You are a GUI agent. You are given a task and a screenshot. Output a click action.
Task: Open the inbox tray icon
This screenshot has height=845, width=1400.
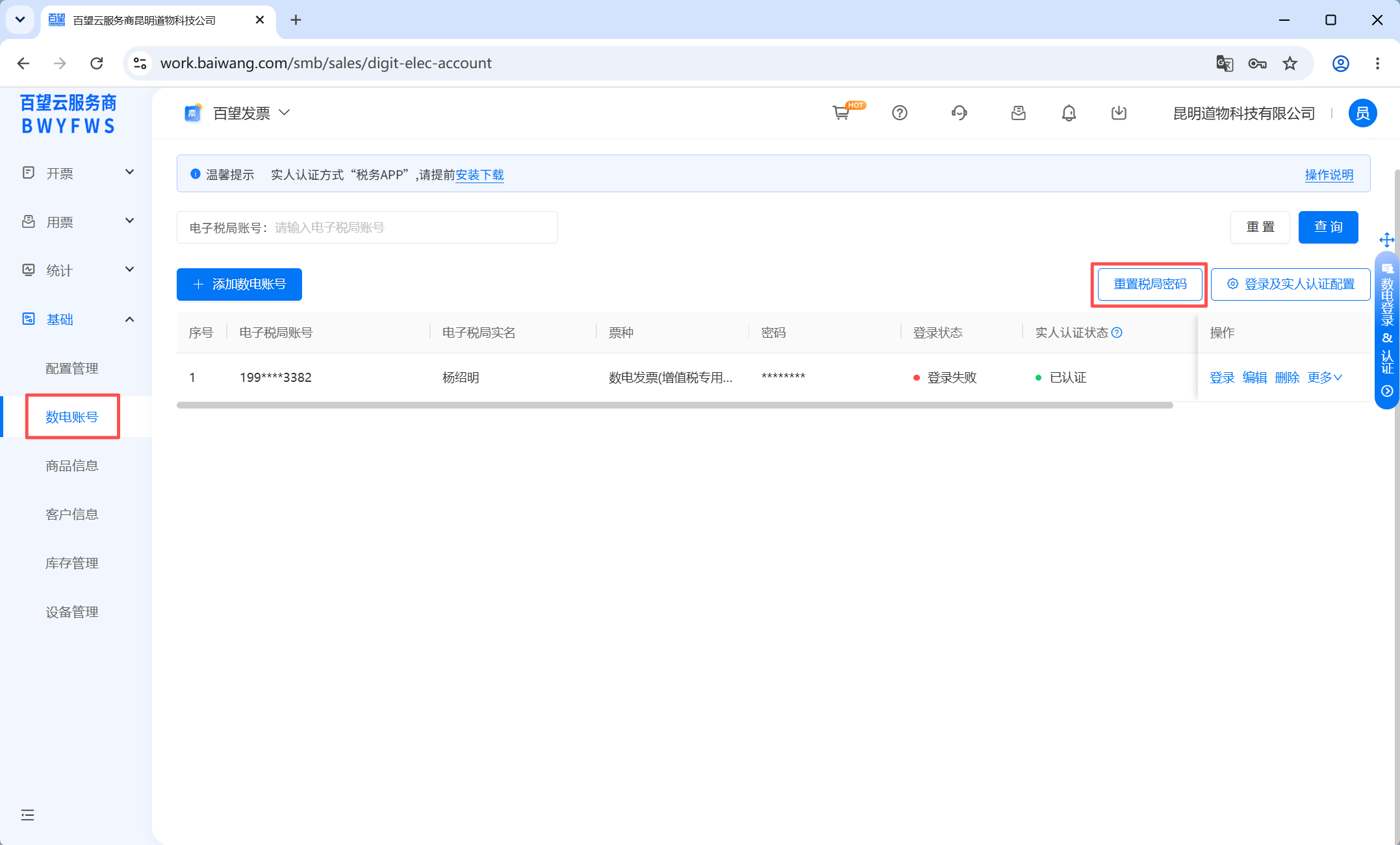(x=1018, y=113)
